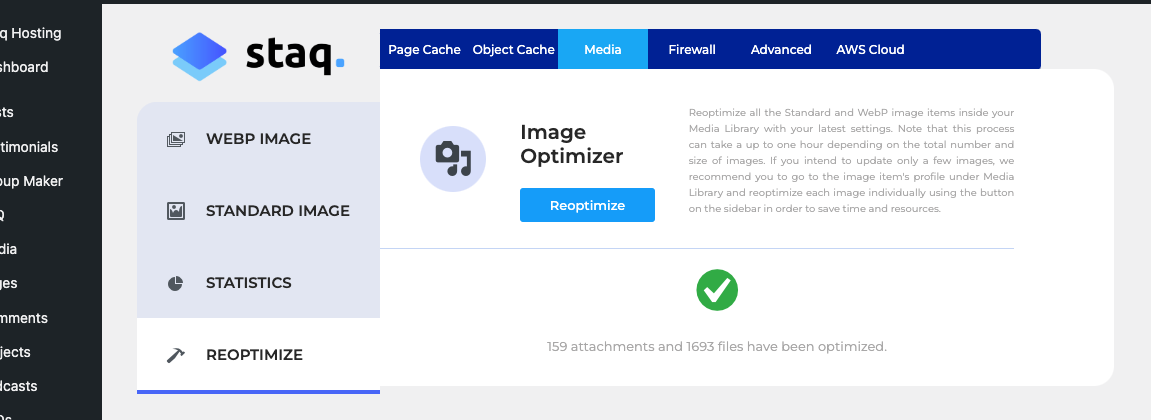
Task: Switch to the AWS Cloud tab
Action: point(870,49)
